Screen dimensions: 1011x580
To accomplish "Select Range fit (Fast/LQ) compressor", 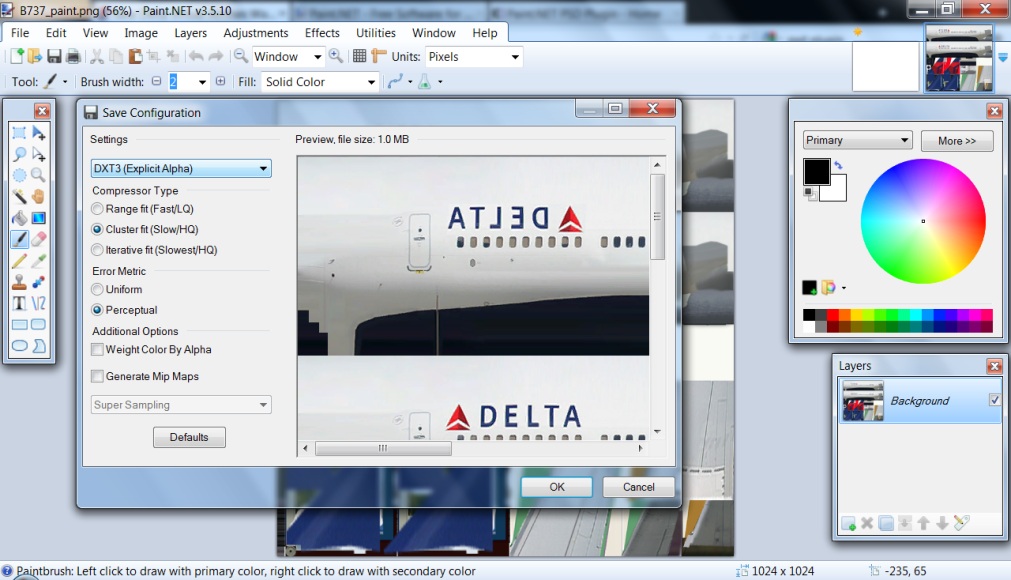I will pyautogui.click(x=142, y=209).
